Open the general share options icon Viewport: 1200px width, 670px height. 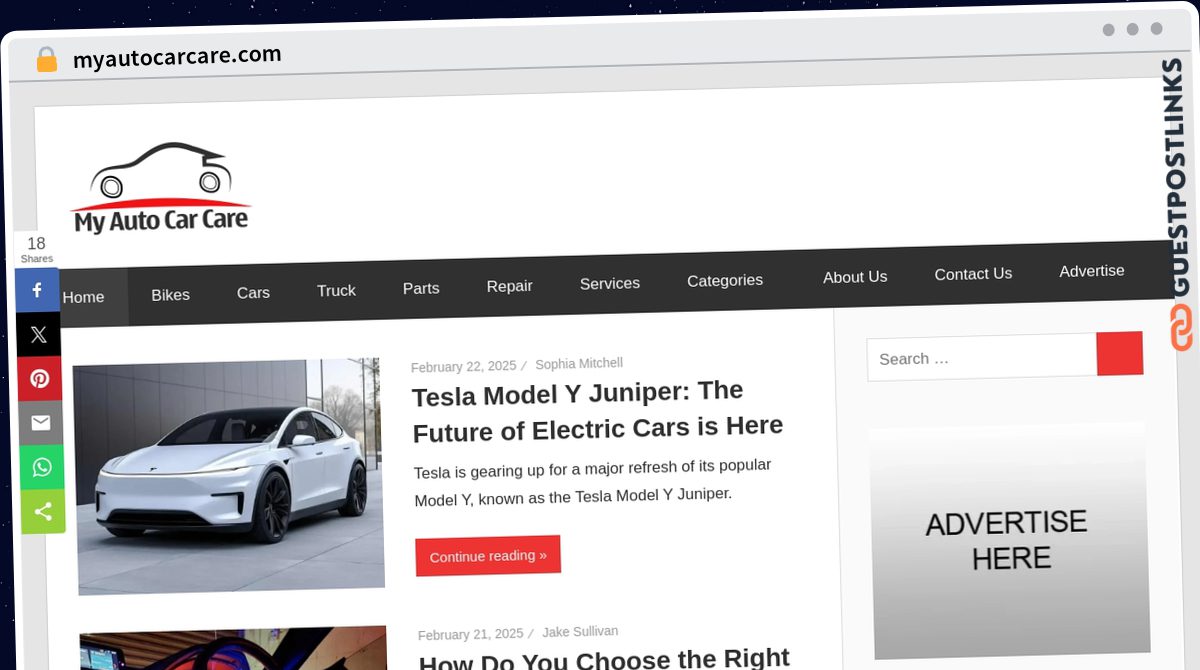42,512
